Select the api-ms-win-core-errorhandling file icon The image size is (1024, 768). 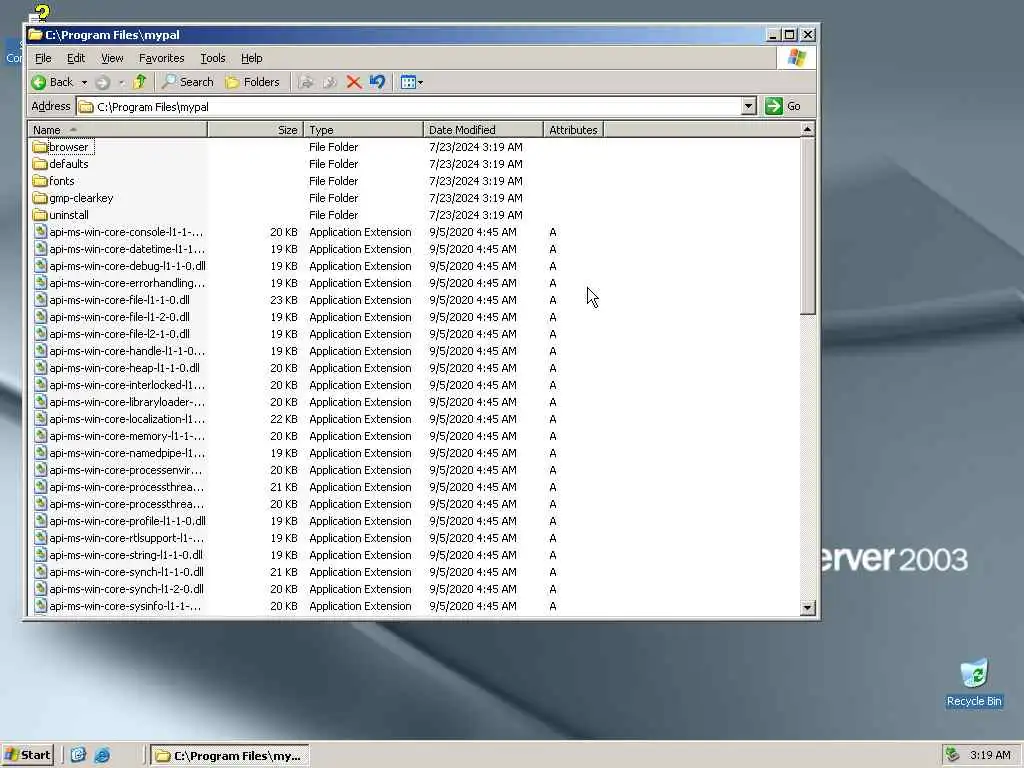pos(40,283)
